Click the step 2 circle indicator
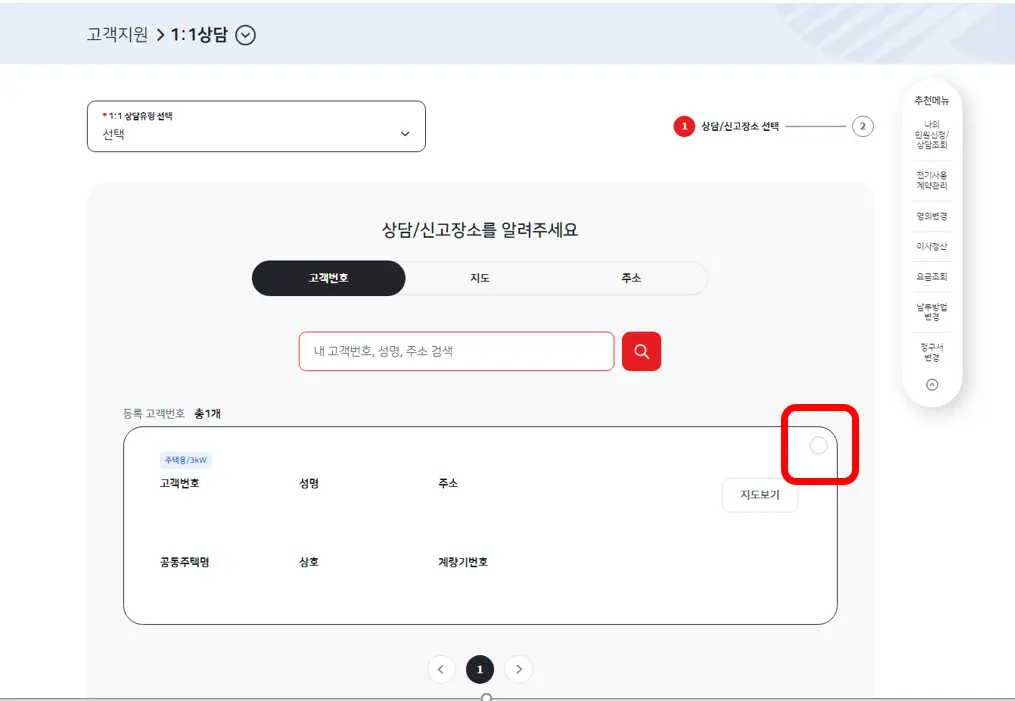Image resolution: width=1015 pixels, height=701 pixels. pyautogui.click(x=863, y=126)
